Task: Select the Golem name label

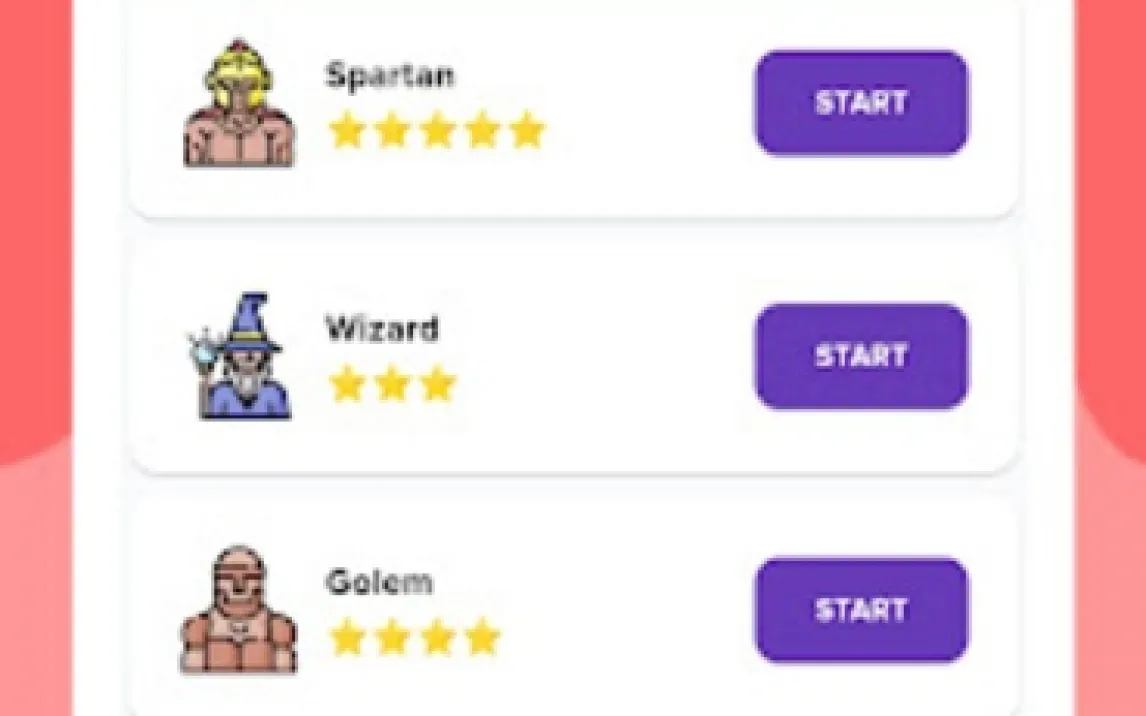Action: (379, 582)
